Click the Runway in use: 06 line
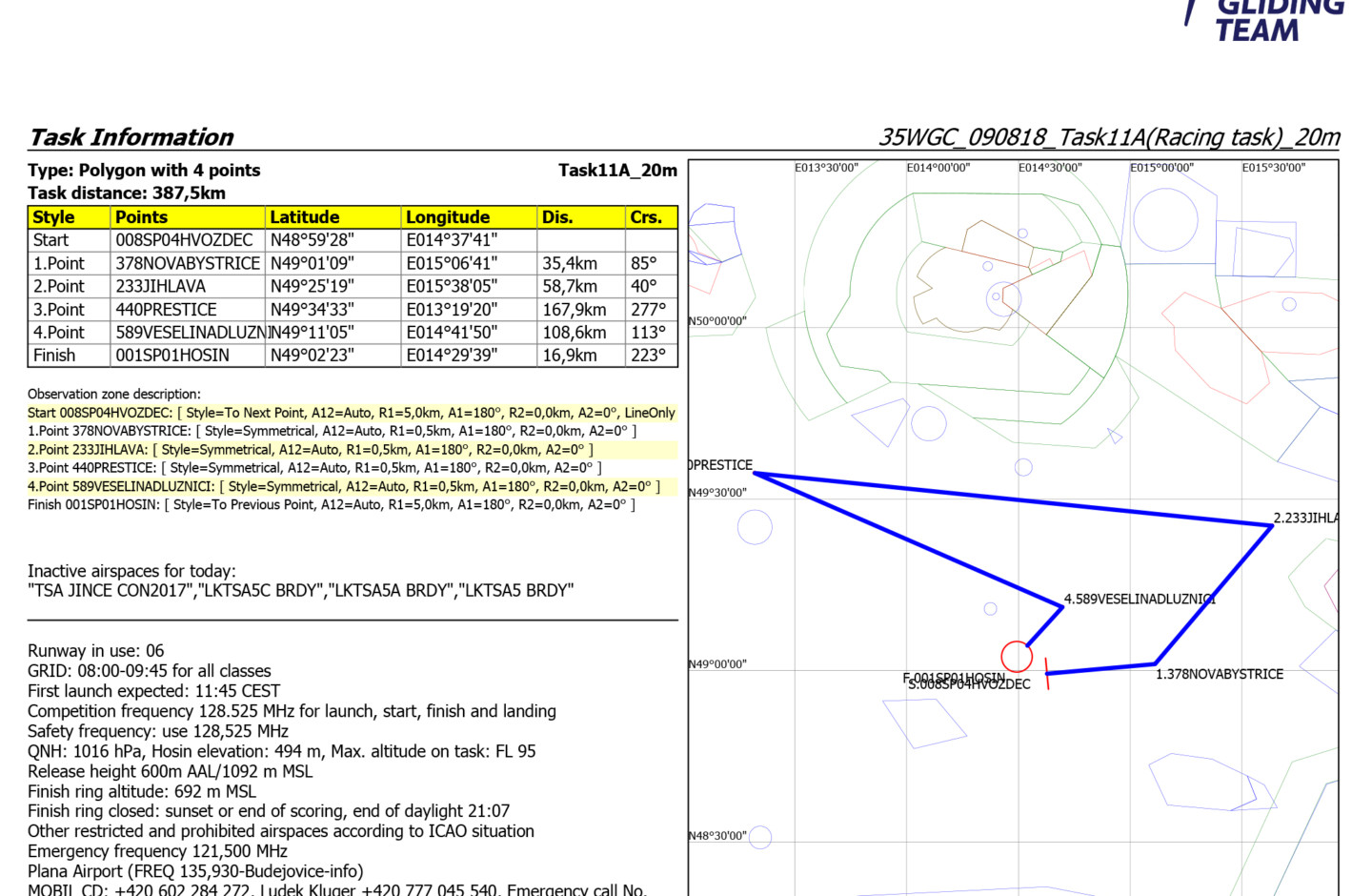This screenshot has height=896, width=1372. coord(95,651)
